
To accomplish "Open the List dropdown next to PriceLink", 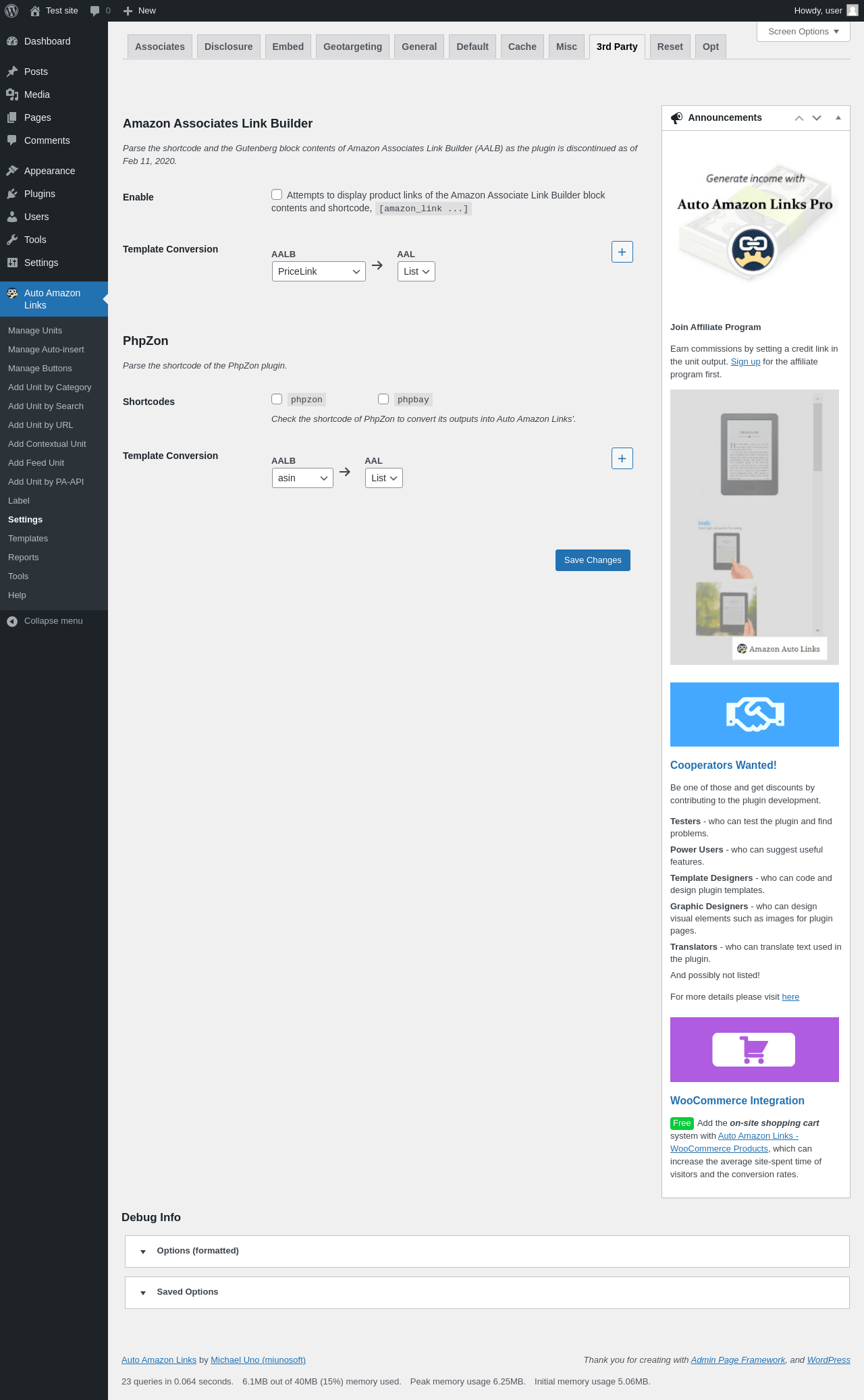I will 416,271.
